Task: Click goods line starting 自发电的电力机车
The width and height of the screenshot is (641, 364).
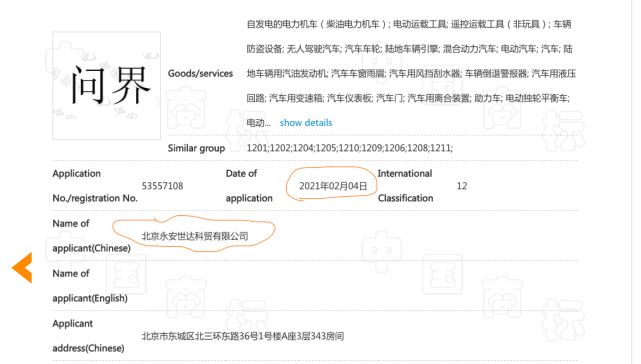Action: tap(409, 24)
